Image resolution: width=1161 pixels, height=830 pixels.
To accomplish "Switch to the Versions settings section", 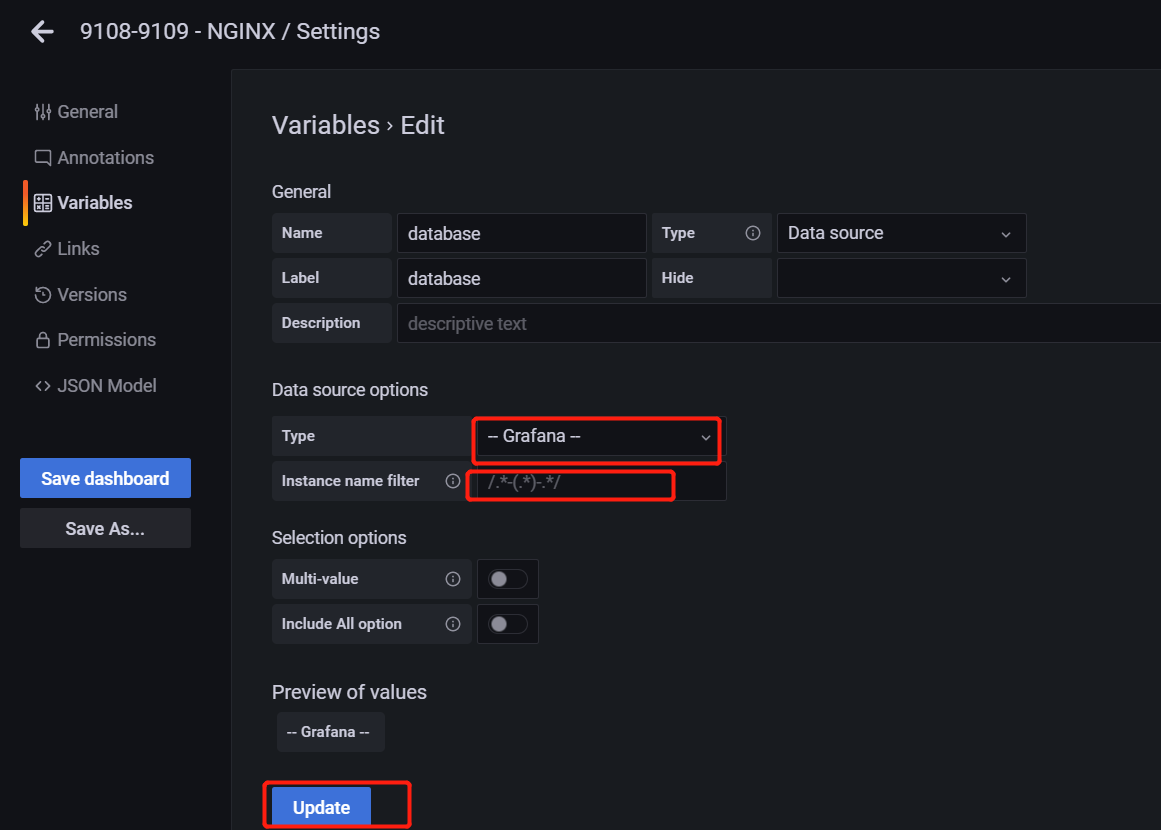I will click(x=91, y=294).
